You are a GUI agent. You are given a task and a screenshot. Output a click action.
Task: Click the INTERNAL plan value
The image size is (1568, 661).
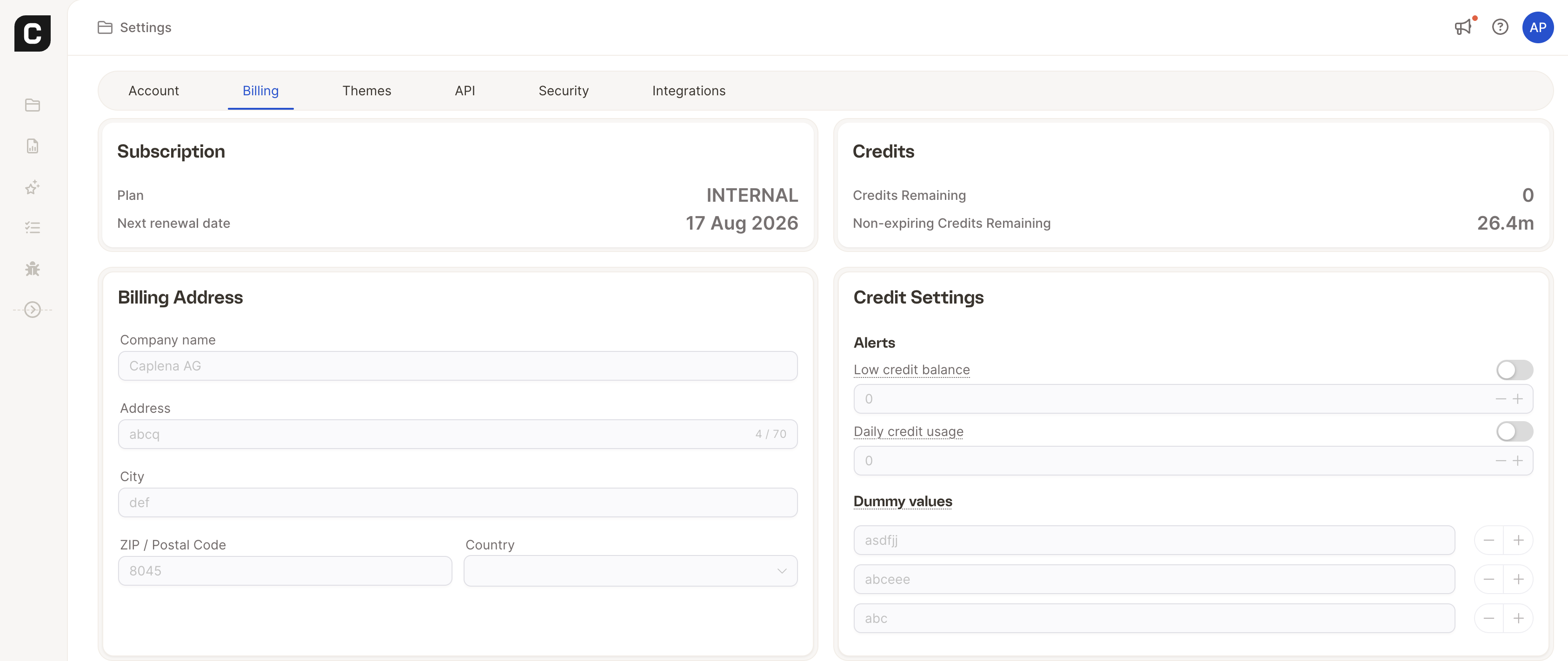[752, 195]
